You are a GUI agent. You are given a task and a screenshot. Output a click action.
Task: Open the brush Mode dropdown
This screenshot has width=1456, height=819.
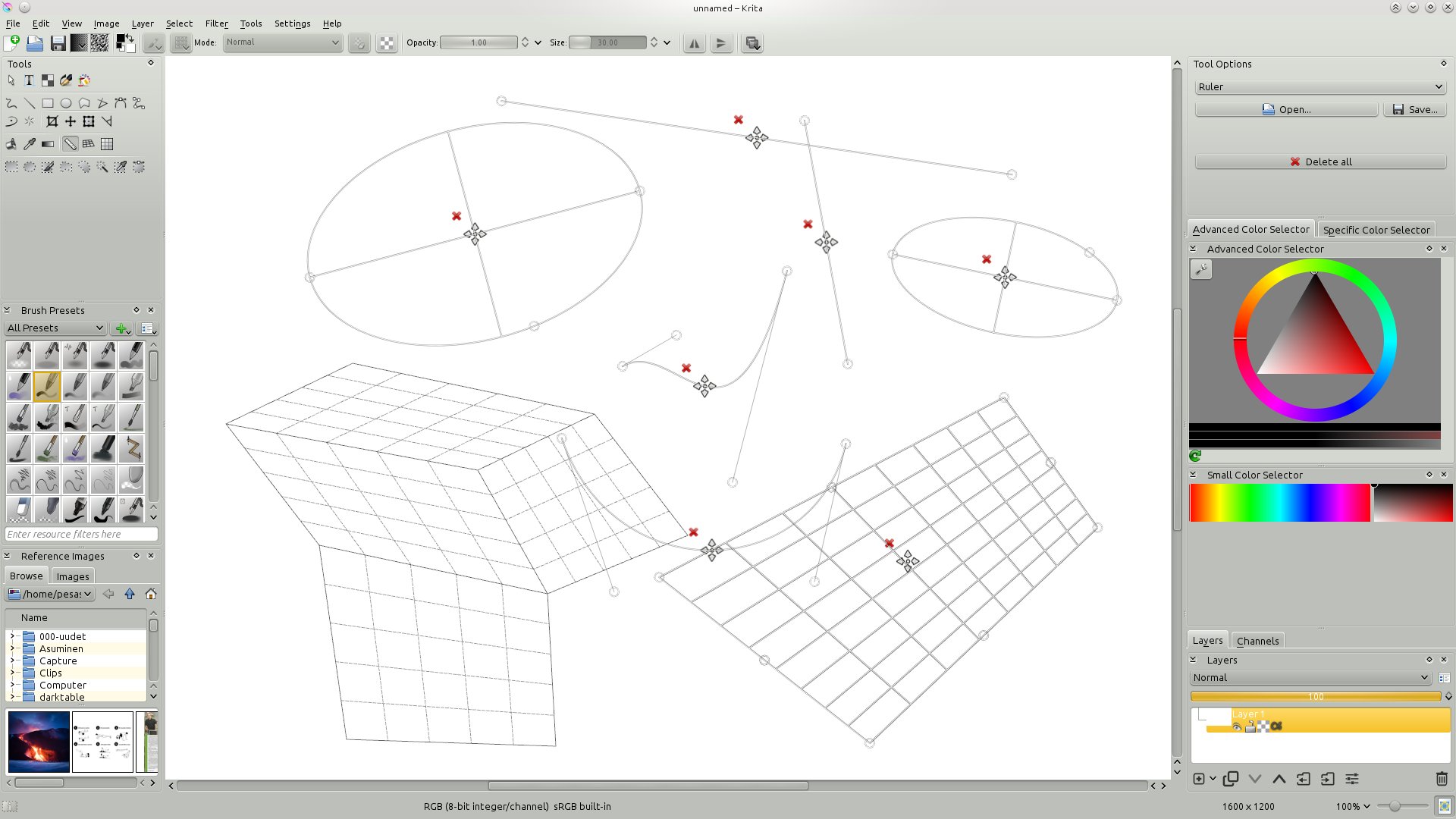coord(282,42)
